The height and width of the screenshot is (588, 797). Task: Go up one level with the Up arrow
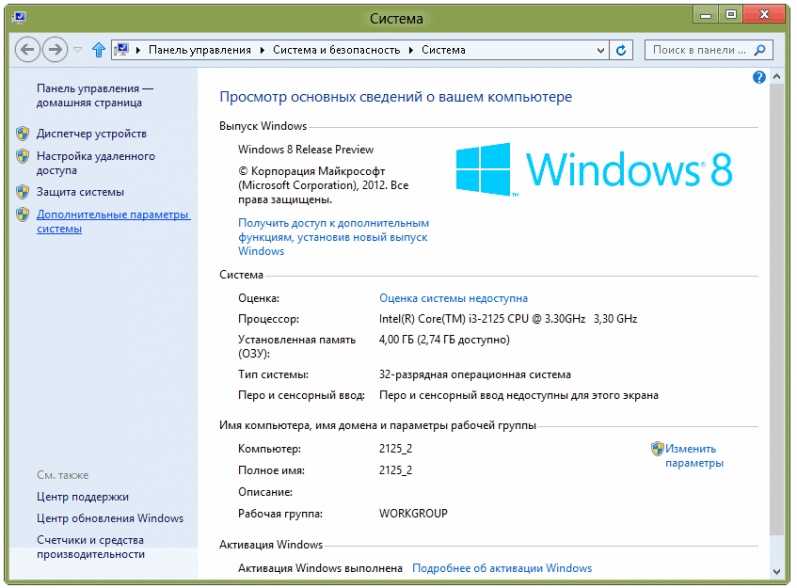click(x=99, y=50)
